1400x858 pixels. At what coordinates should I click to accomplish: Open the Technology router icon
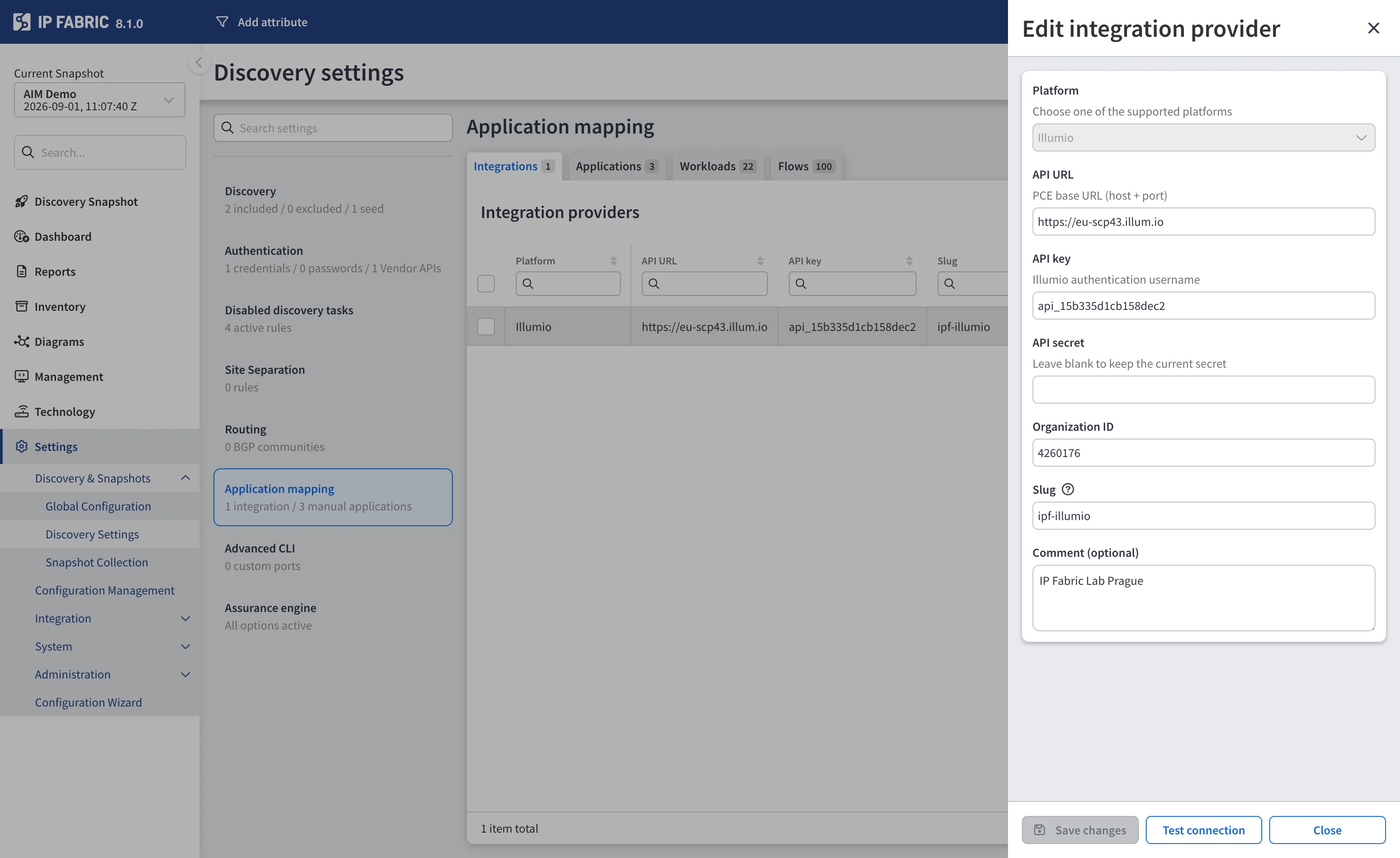click(x=21, y=411)
